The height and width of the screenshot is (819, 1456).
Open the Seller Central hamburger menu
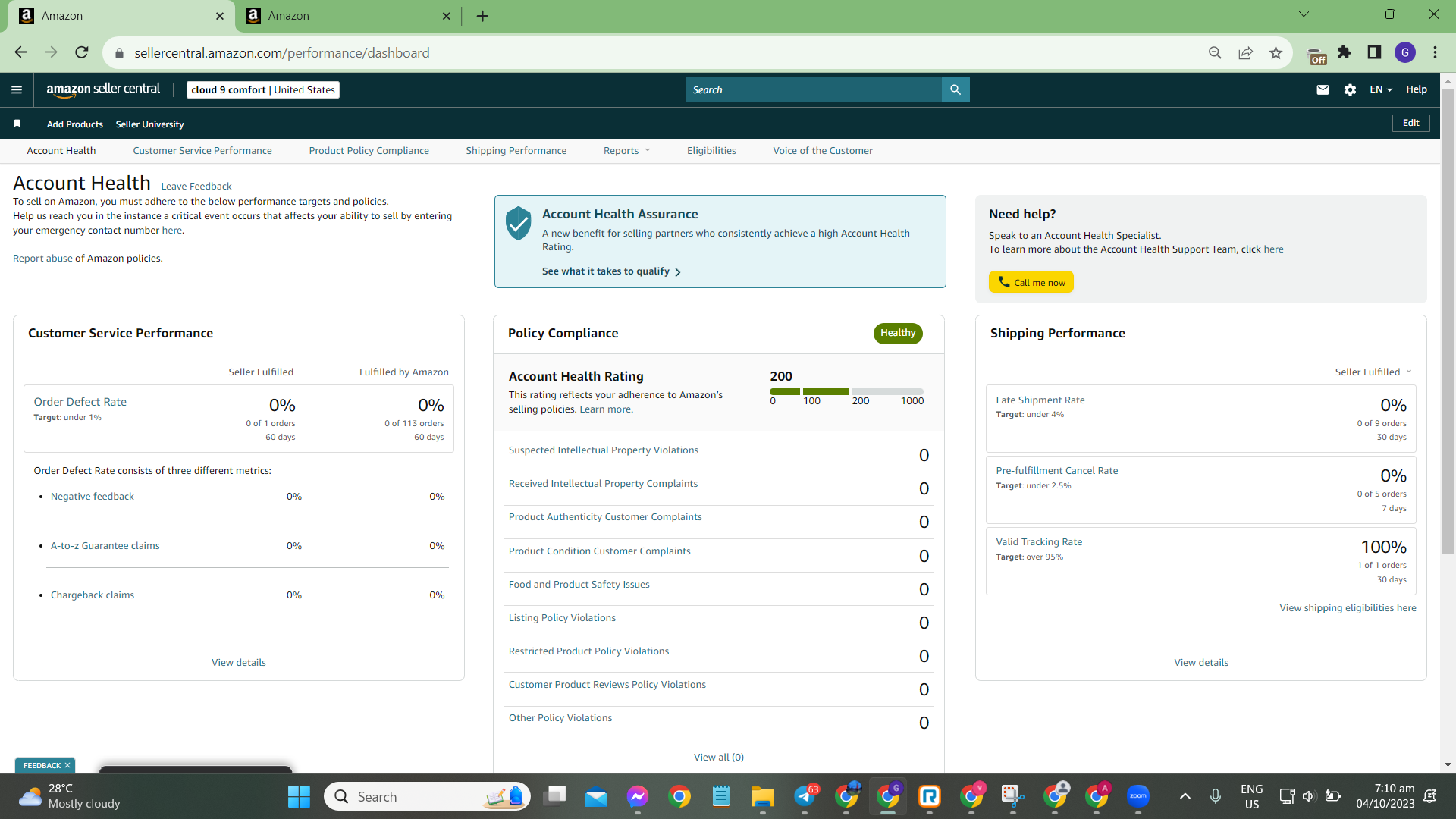coord(17,89)
